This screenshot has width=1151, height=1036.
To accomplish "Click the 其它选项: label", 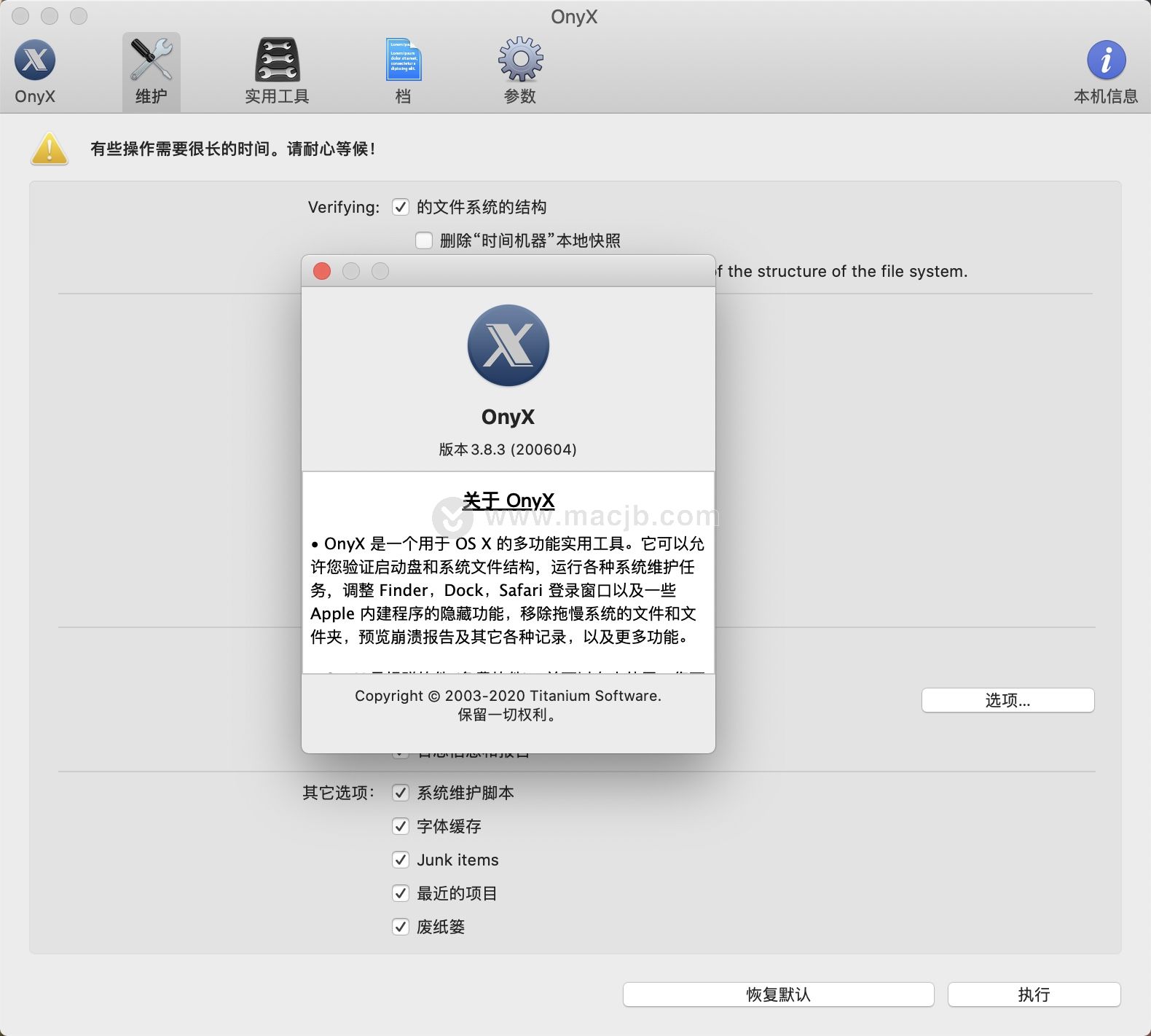I will (339, 793).
